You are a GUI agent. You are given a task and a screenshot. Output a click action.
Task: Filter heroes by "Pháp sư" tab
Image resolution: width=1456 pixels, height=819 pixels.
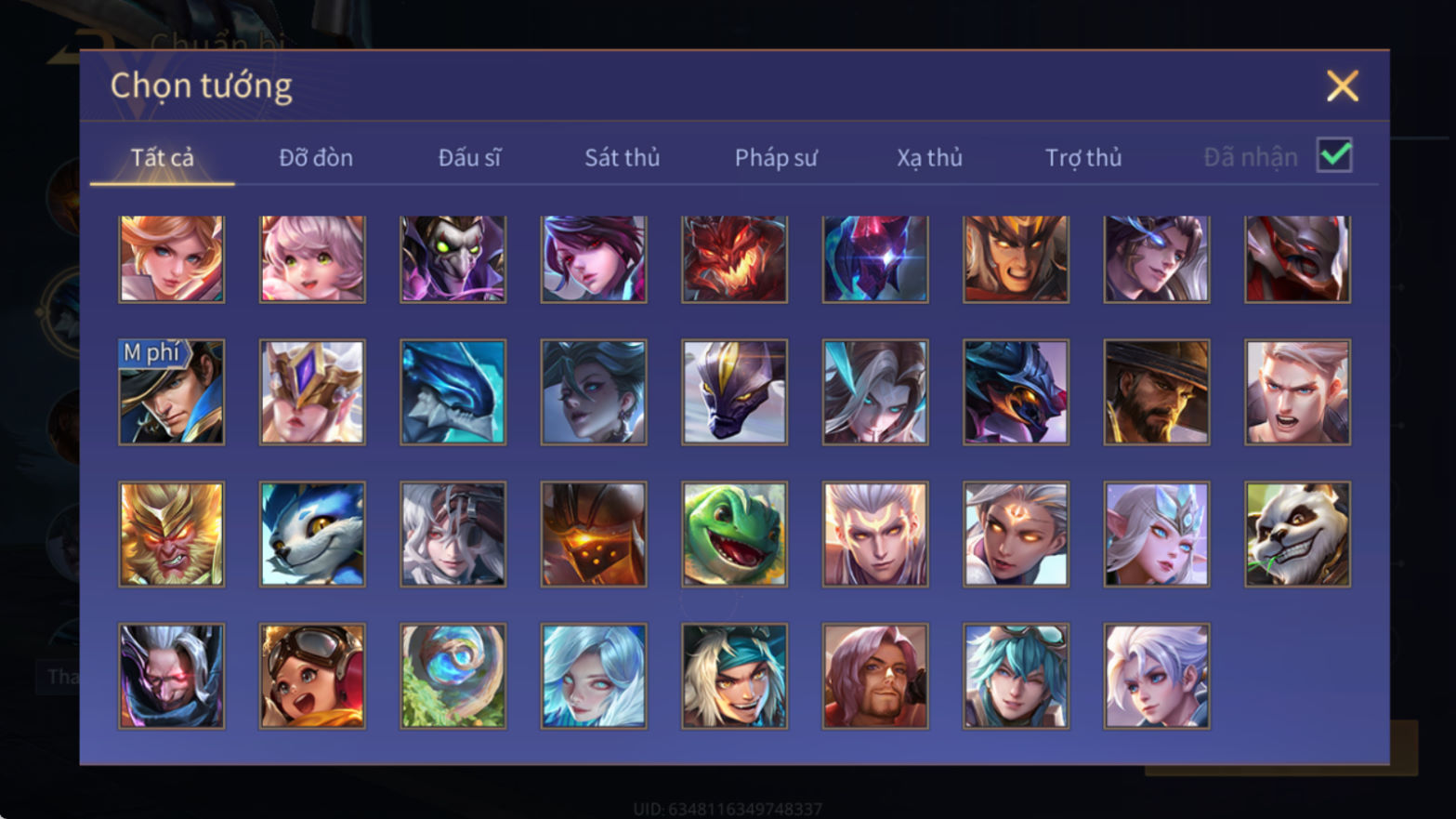pos(776,157)
